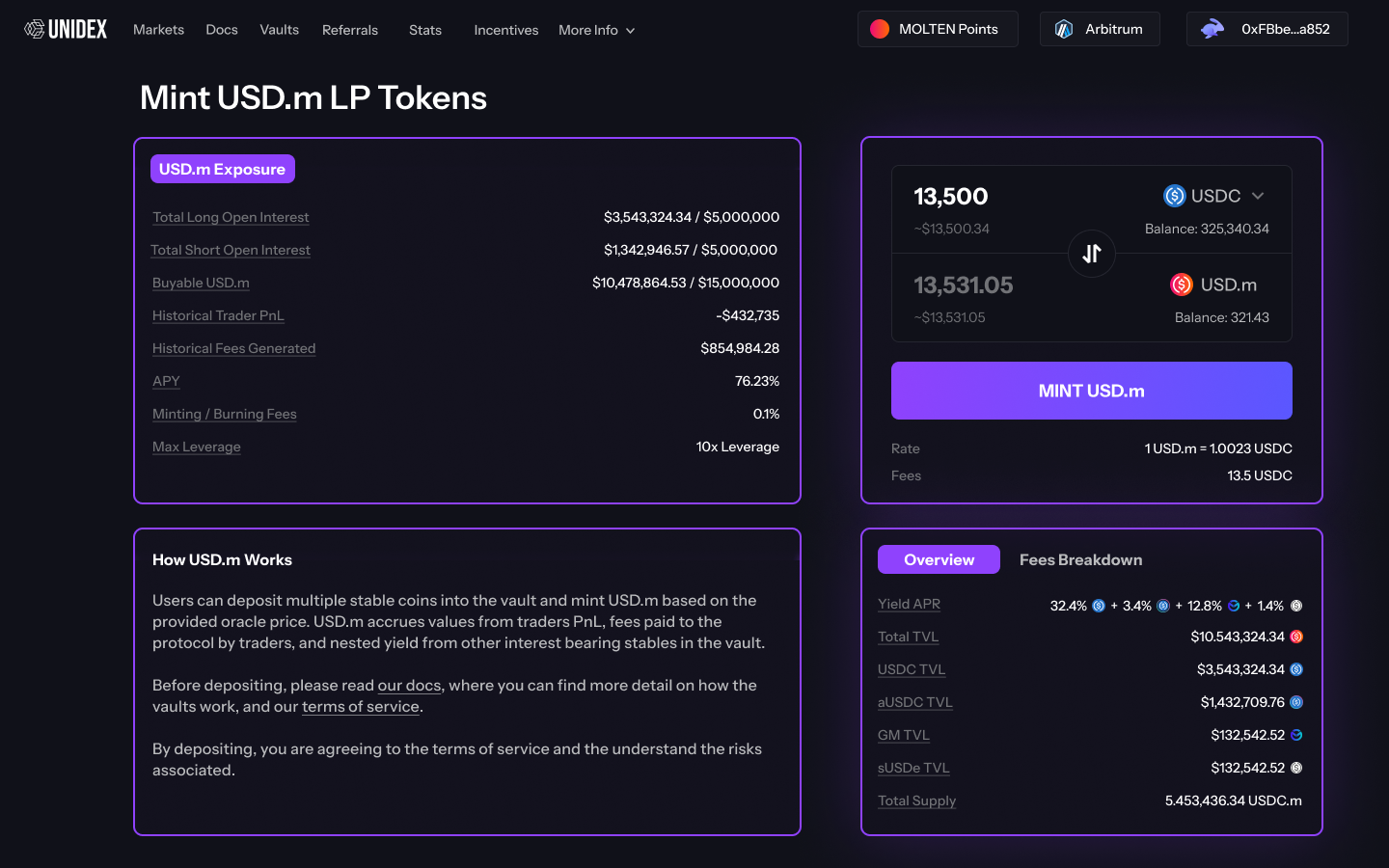Screen dimensions: 1389x868
Task: Click the USDC TVL label
Action: [912, 669]
